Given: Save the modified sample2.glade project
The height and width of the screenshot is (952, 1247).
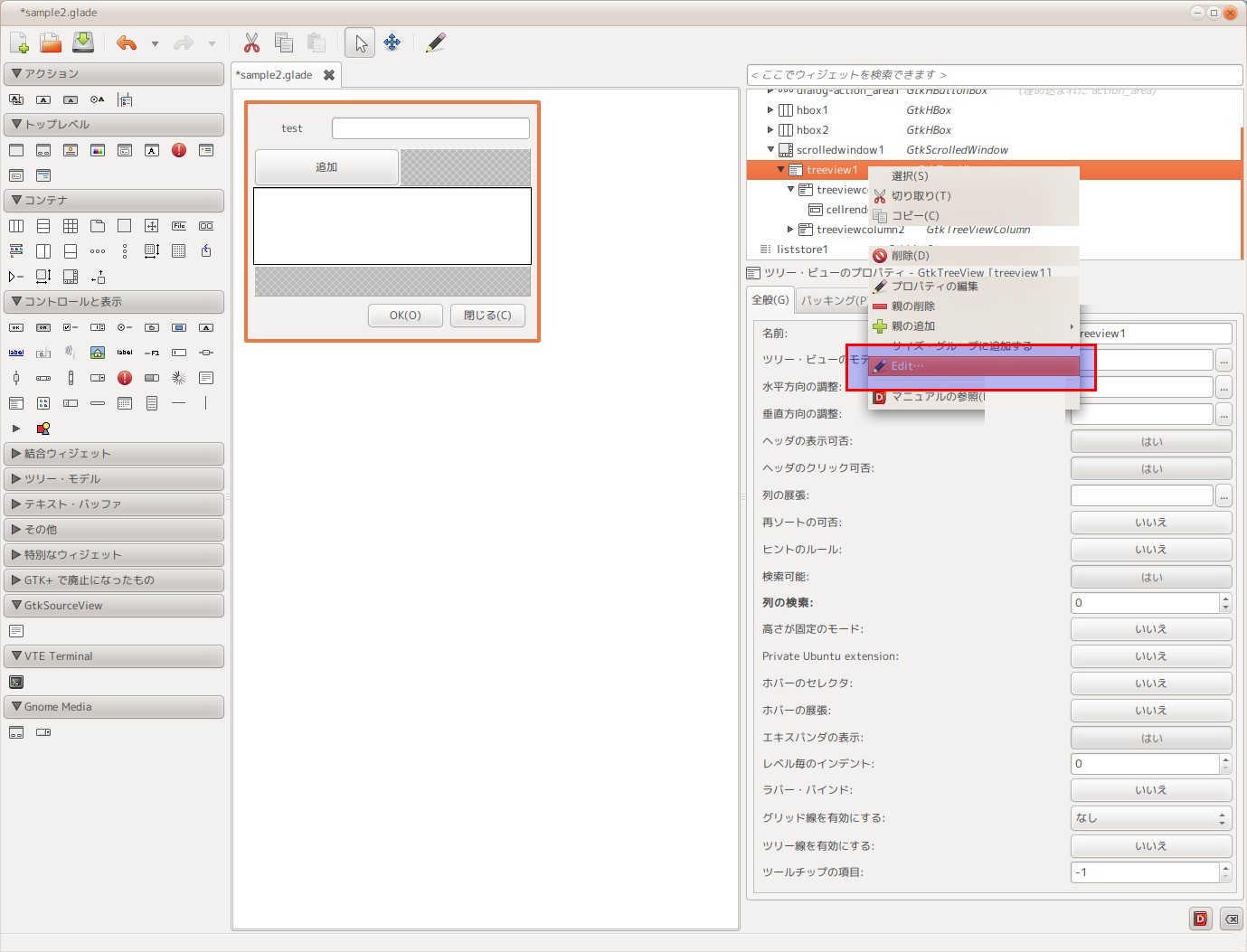Looking at the screenshot, I should (83, 42).
